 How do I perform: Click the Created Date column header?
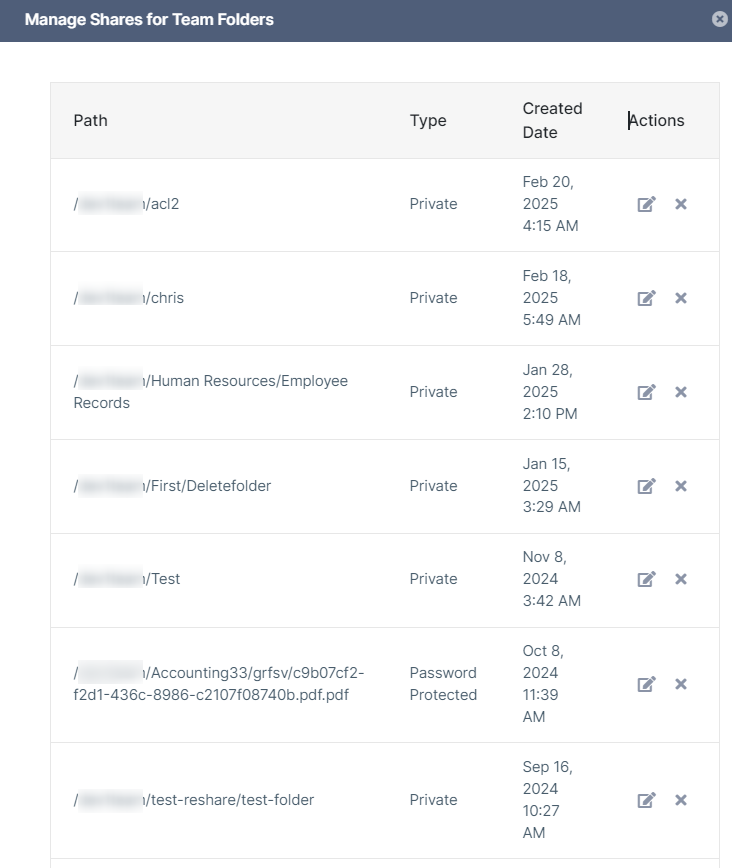coord(552,120)
